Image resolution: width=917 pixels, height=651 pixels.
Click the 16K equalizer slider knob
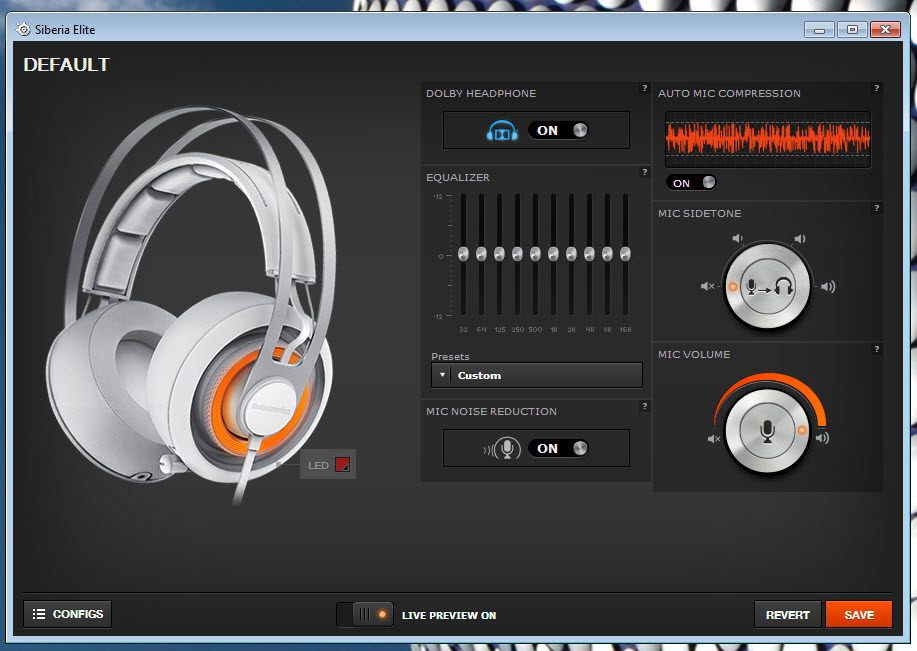[625, 254]
